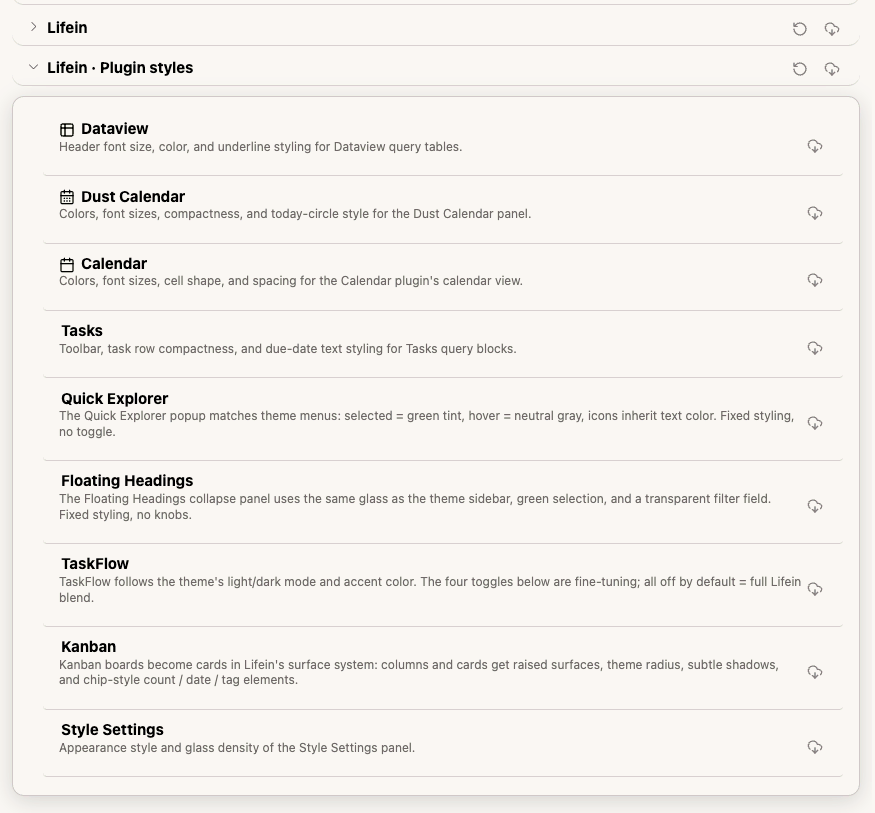Export the Tasks style settings
This screenshot has width=875, height=813.
[x=815, y=348]
